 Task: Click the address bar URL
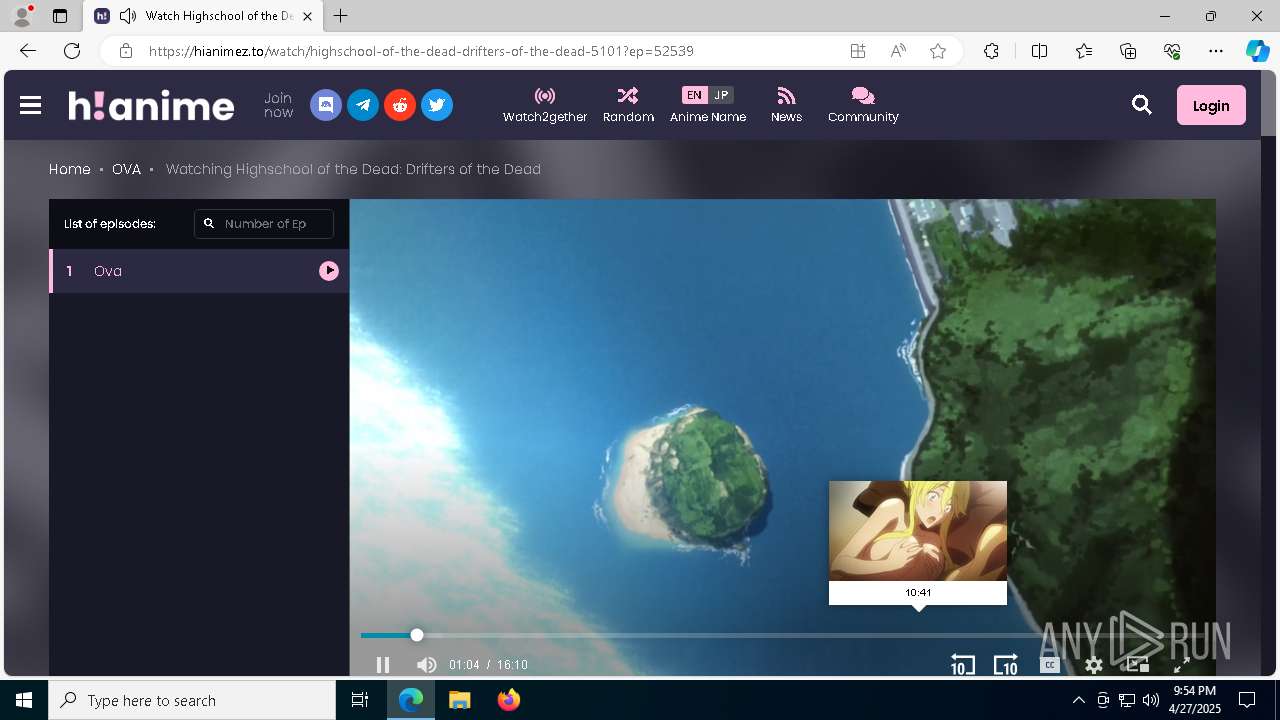(x=421, y=51)
